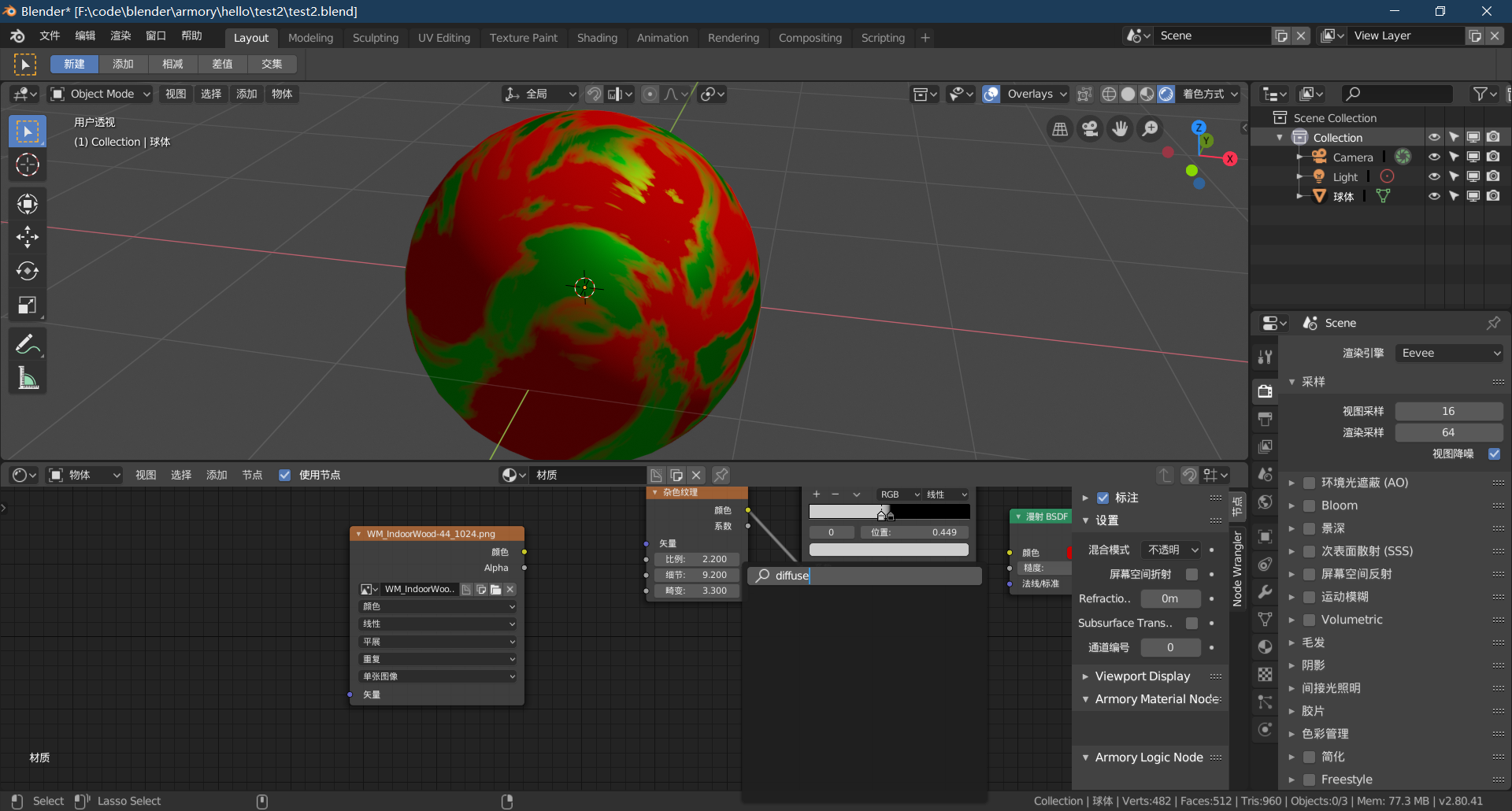Open the 渲染 (Render) menu

[120, 36]
